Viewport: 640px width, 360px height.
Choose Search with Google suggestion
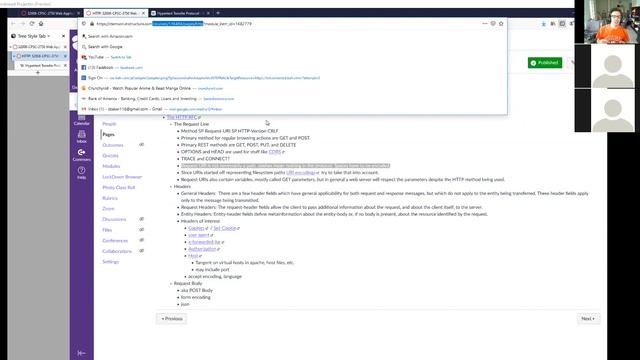pyautogui.click(x=292, y=47)
